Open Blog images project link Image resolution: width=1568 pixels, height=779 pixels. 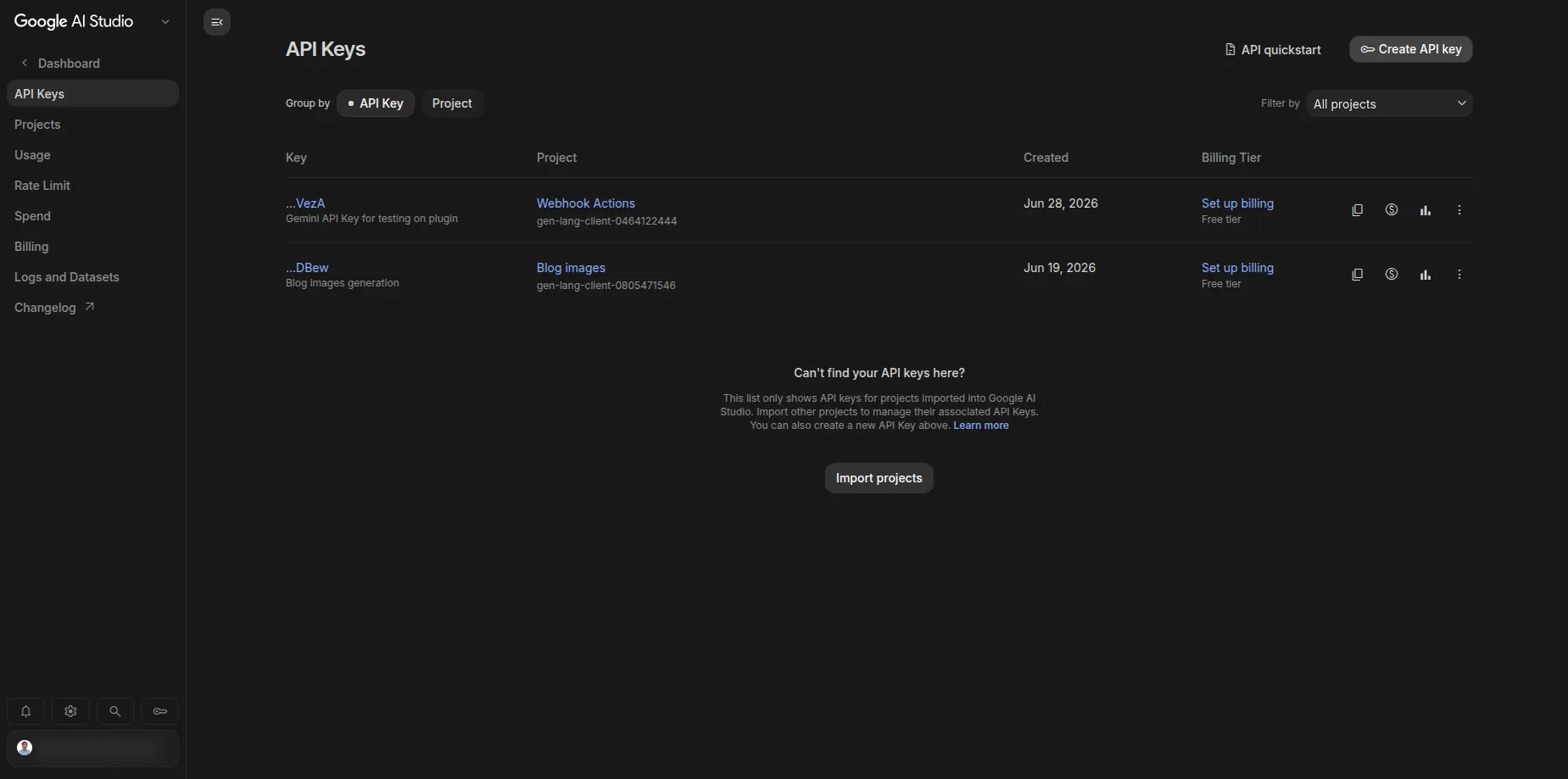[571, 268]
